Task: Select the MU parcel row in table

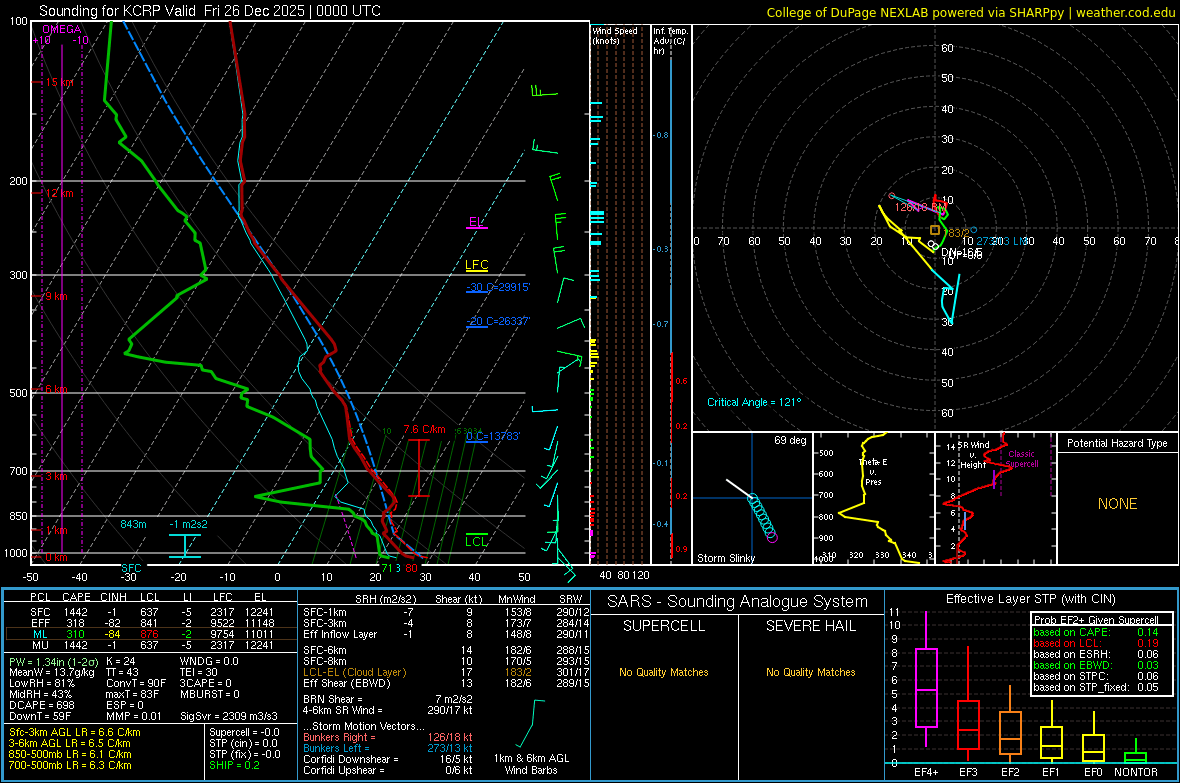Action: tap(151, 644)
